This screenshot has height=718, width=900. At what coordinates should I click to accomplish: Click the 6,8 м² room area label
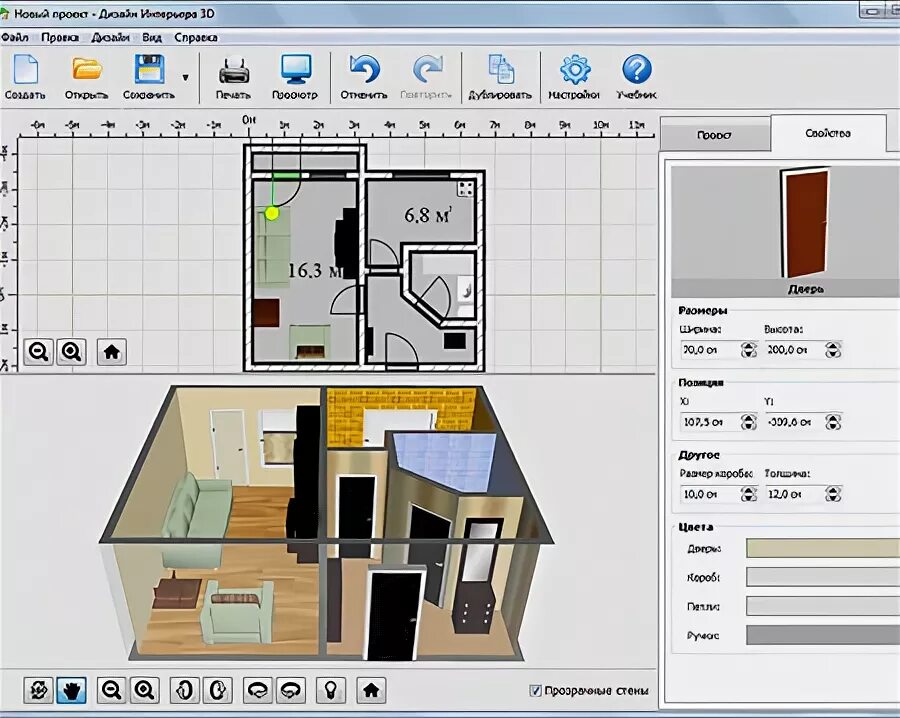(428, 215)
